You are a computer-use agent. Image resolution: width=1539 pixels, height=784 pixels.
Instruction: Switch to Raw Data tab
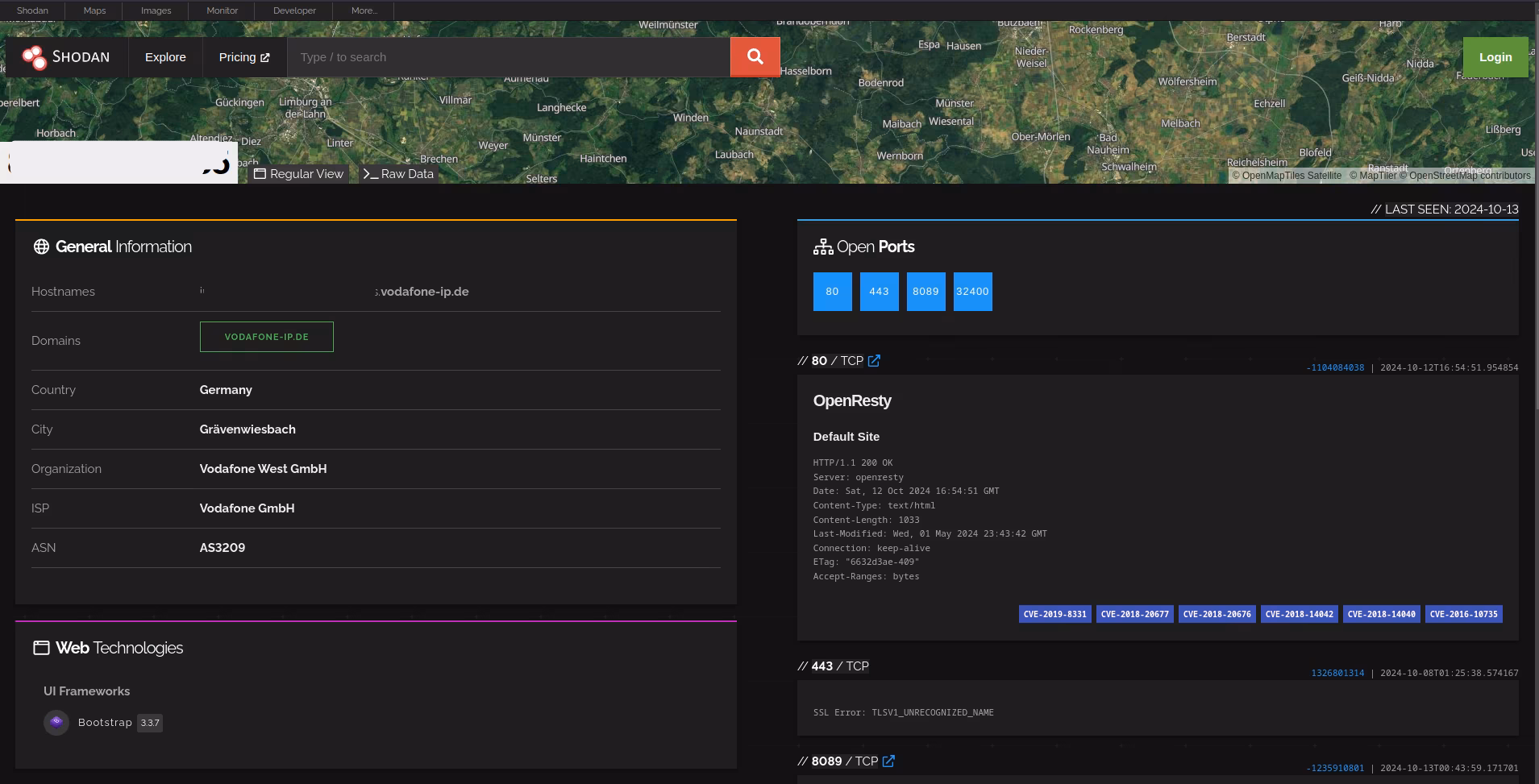[398, 174]
